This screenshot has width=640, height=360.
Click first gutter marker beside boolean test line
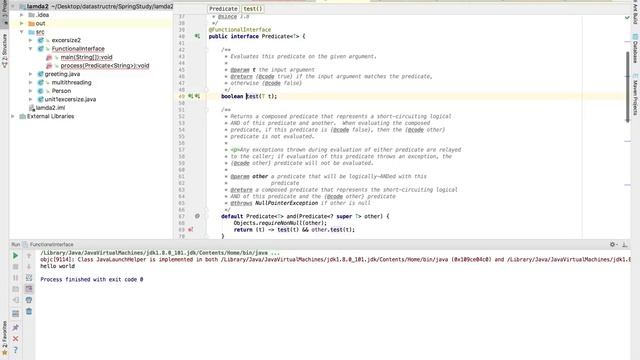(x=191, y=96)
